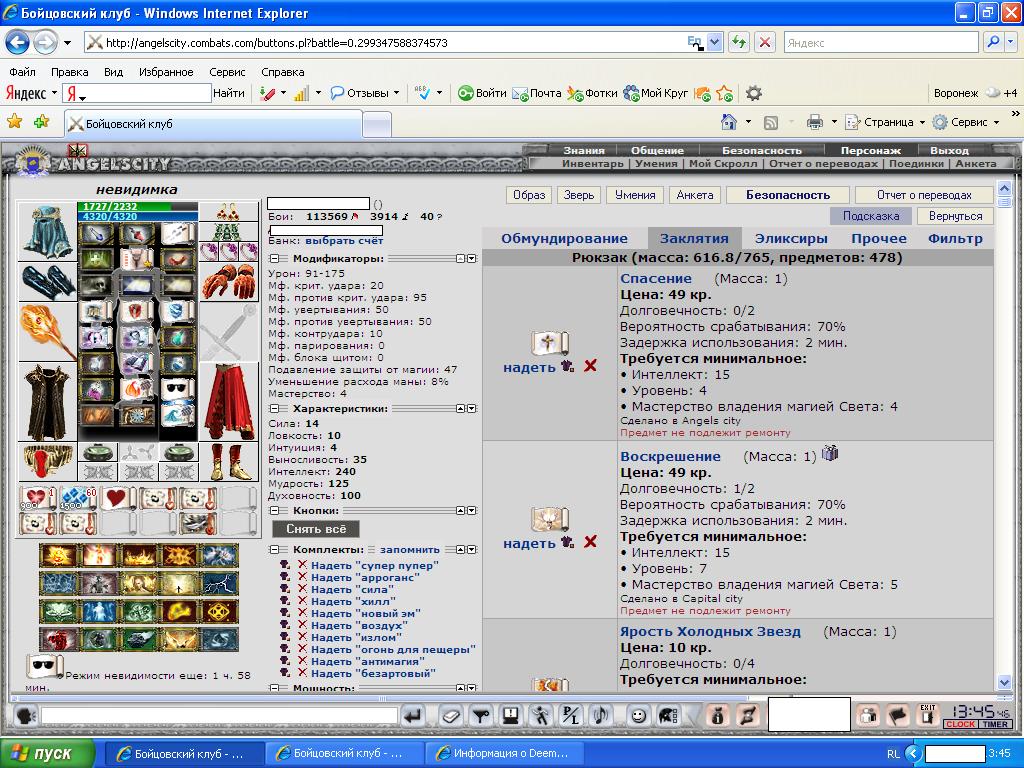The image size is (1024, 768).
Task: Open Поединки in the game menu
Action: pos(916,164)
